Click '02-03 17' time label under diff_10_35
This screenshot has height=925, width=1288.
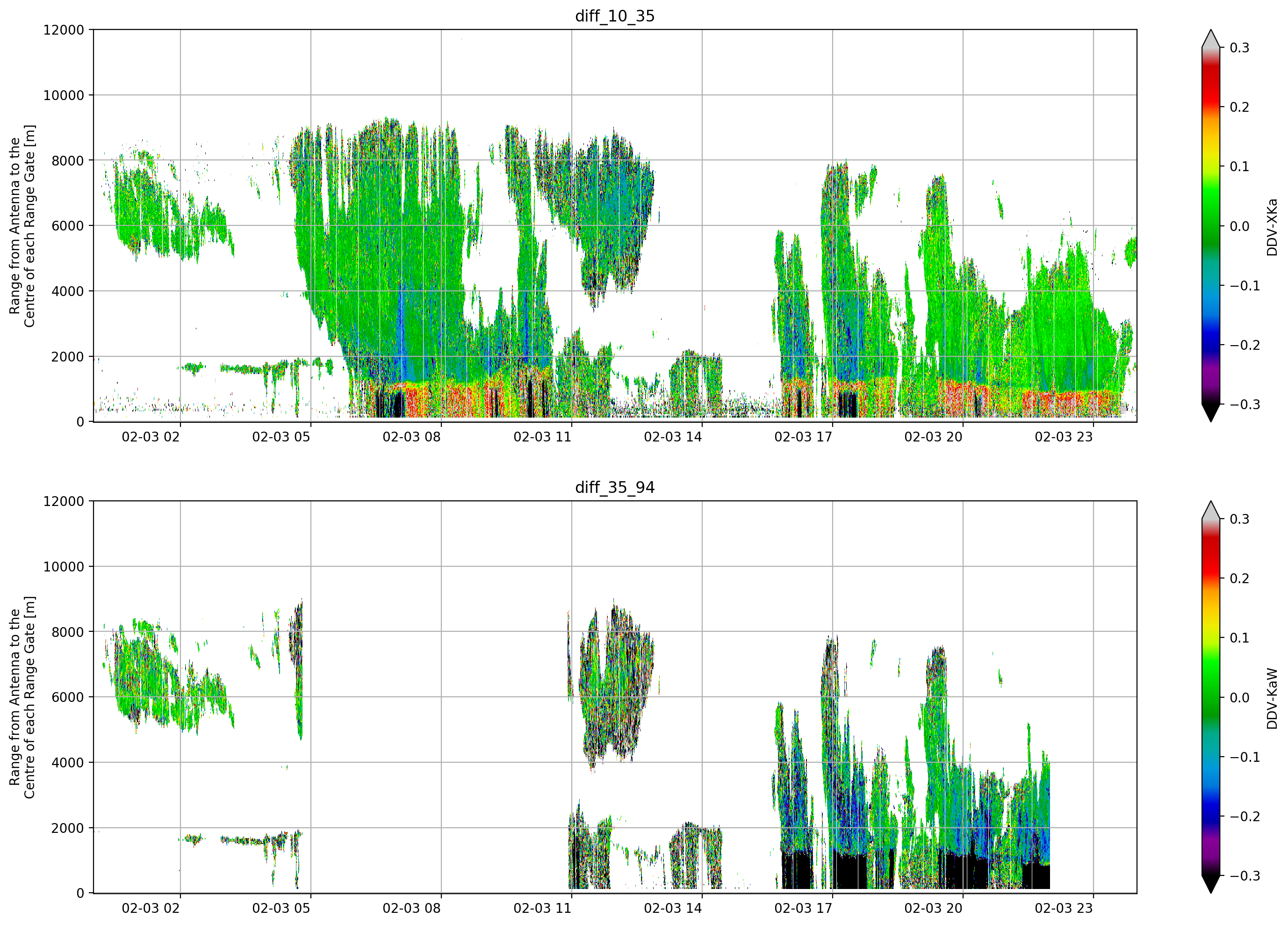pyautogui.click(x=803, y=437)
